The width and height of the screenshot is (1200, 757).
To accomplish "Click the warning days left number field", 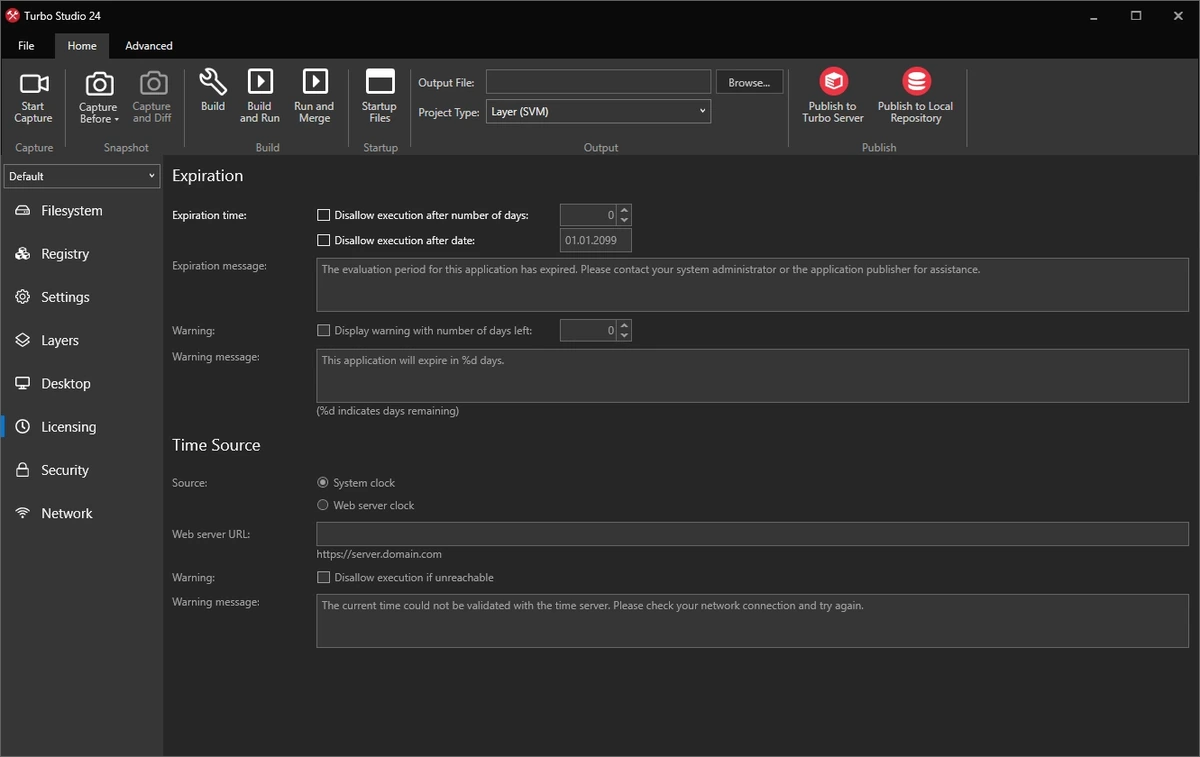I will click(x=588, y=330).
